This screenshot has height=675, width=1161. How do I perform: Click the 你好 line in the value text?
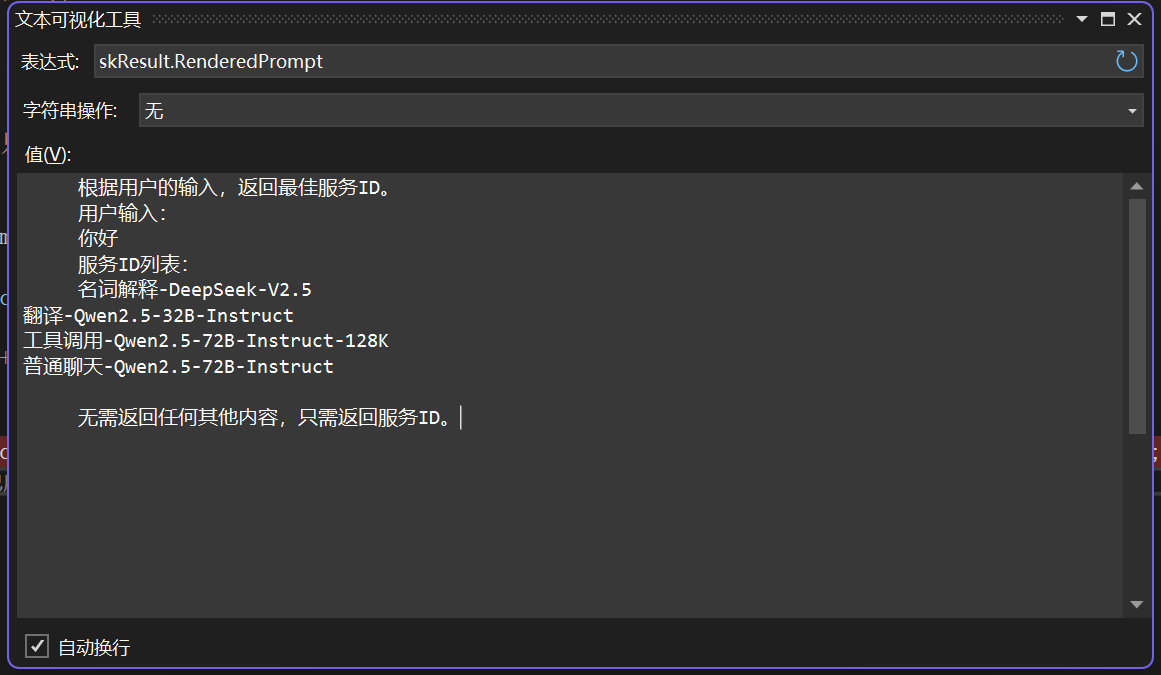(98, 239)
